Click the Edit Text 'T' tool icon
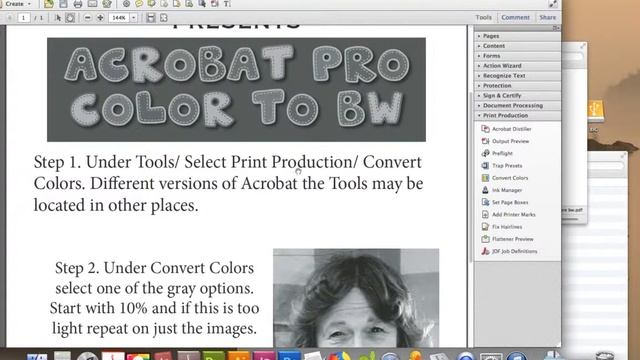Image resolution: width=640 pixels, height=360 pixels. [x=227, y=4]
